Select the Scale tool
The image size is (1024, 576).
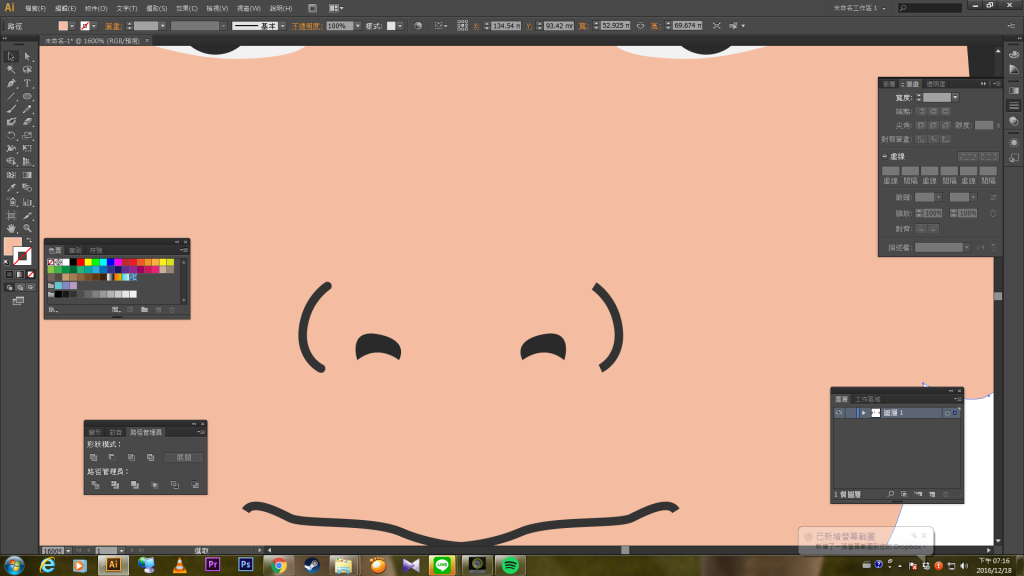[x=27, y=136]
